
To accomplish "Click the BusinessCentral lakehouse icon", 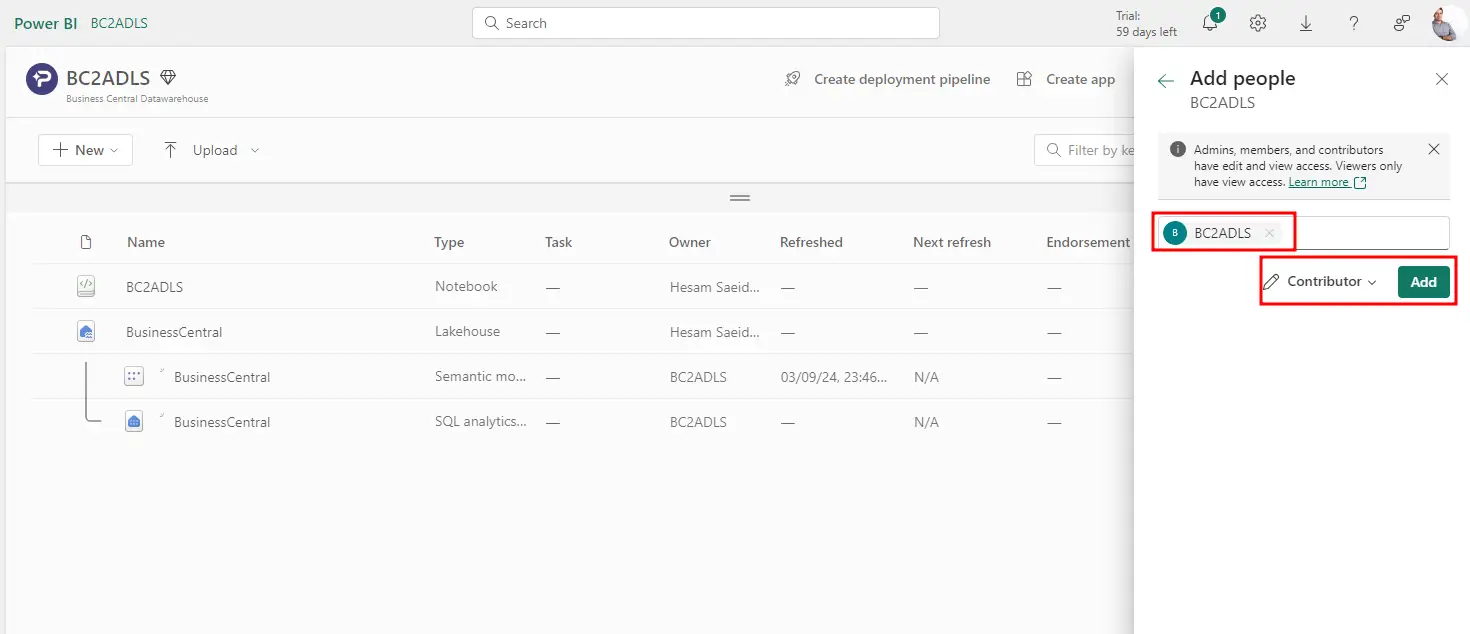I will click(86, 332).
